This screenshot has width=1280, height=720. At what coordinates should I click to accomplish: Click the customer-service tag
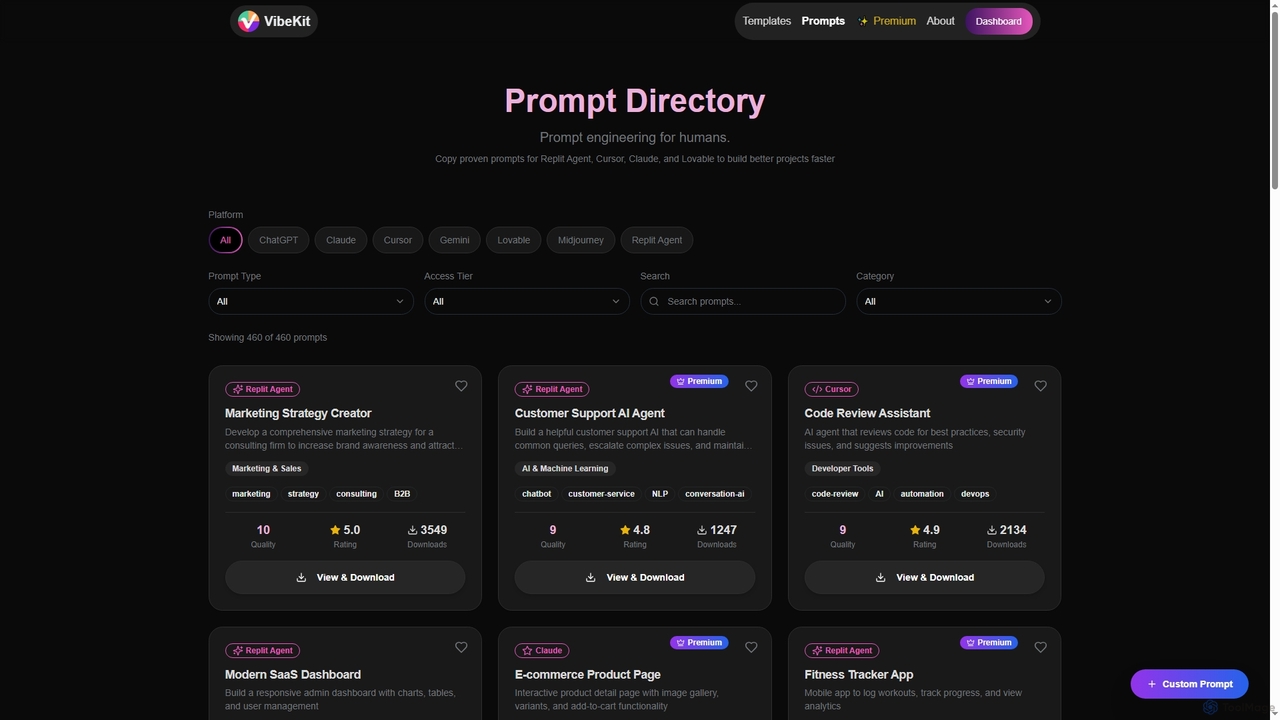tap(602, 494)
